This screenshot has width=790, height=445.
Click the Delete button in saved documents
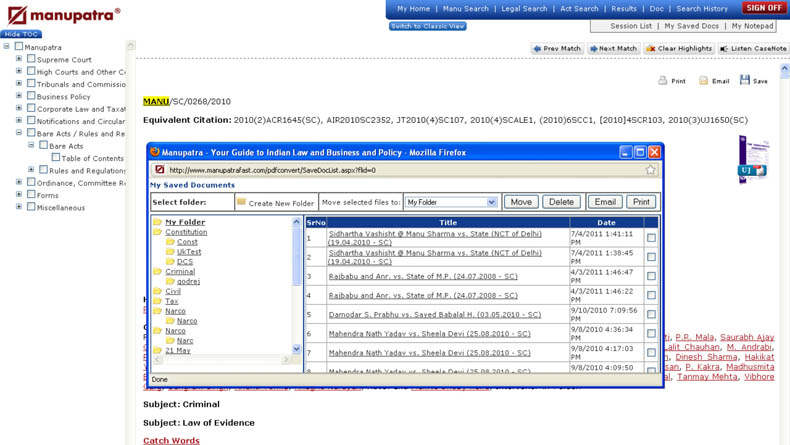[x=561, y=202]
